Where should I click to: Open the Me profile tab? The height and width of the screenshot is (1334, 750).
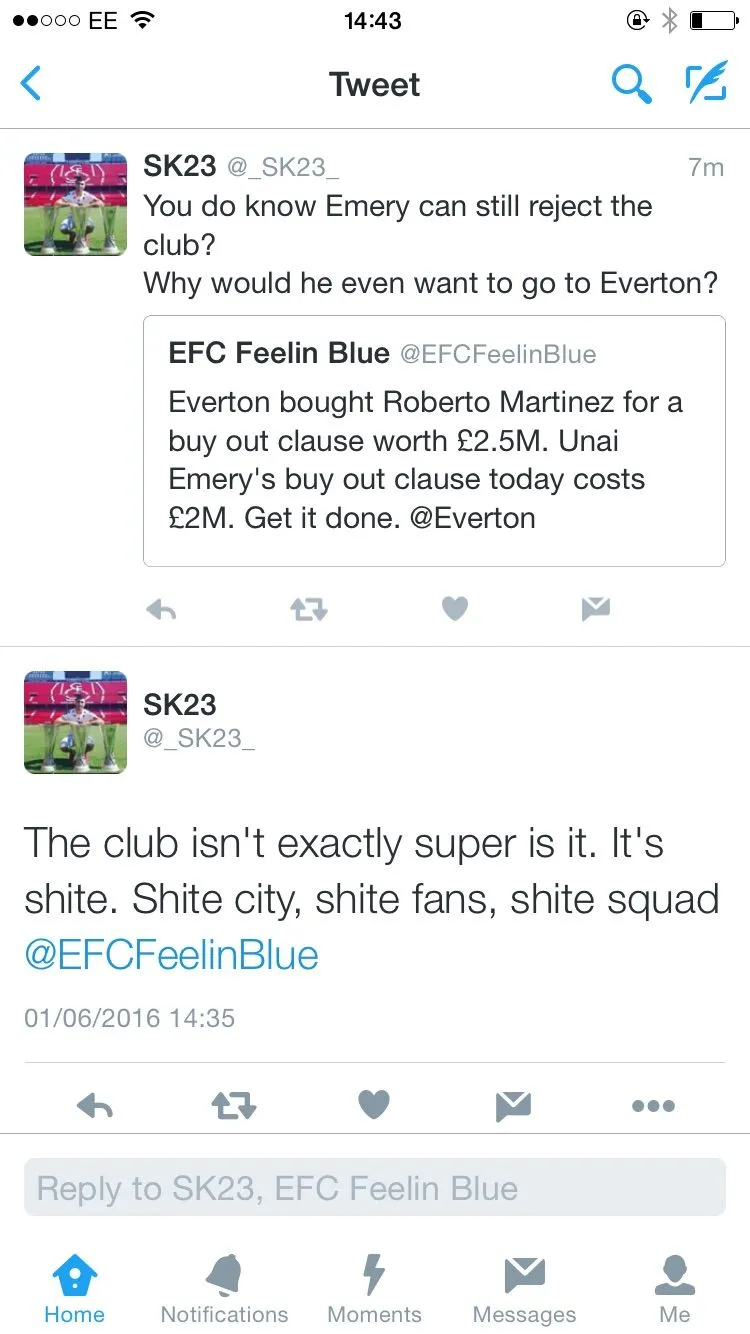pos(674,1288)
